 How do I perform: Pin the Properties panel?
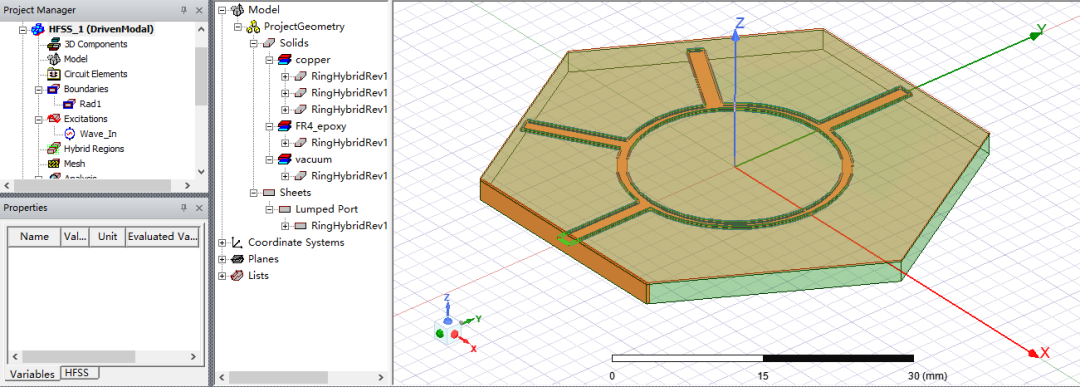184,208
